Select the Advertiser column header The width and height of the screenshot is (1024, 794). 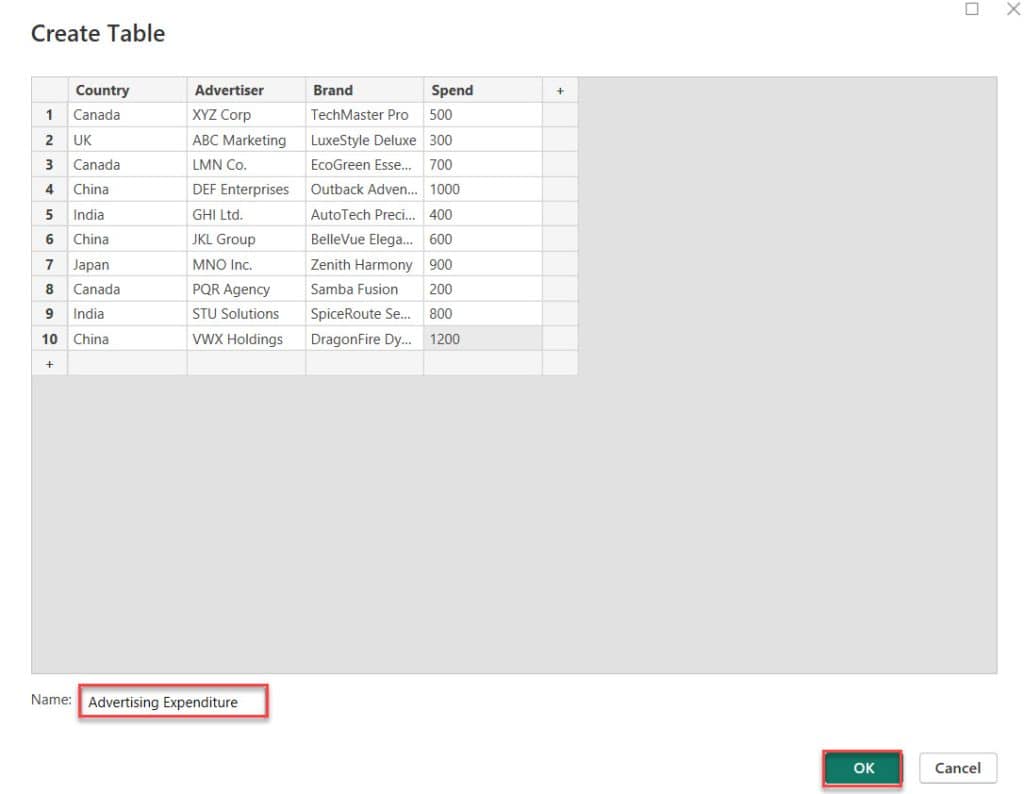pos(246,90)
